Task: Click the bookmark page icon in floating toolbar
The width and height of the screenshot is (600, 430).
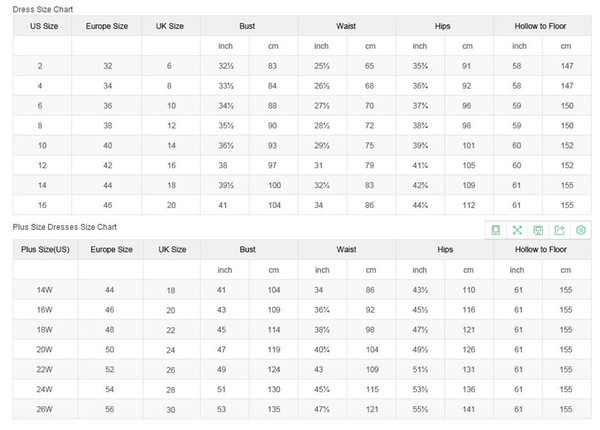Action: pos(495,231)
